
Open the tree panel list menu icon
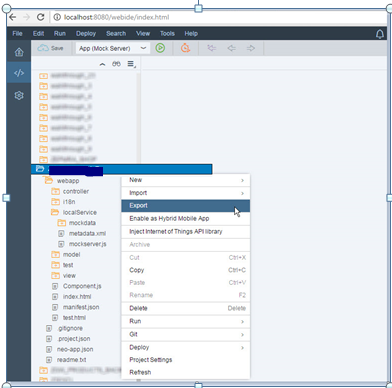(131, 64)
